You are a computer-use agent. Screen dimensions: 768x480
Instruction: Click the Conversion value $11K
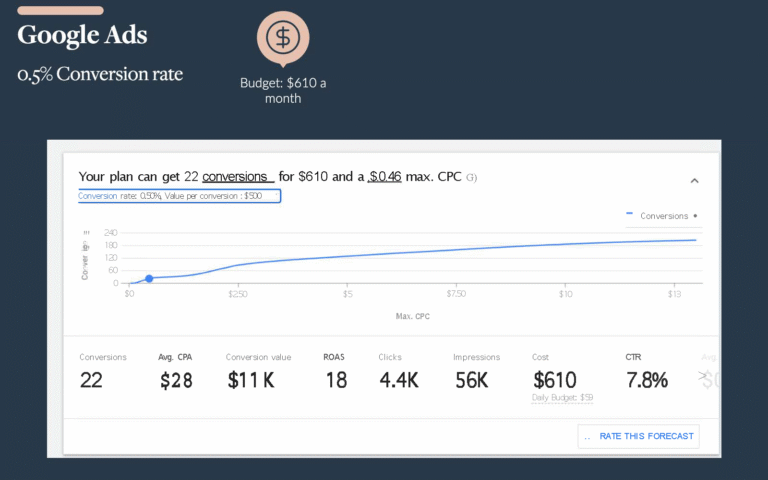pos(251,380)
